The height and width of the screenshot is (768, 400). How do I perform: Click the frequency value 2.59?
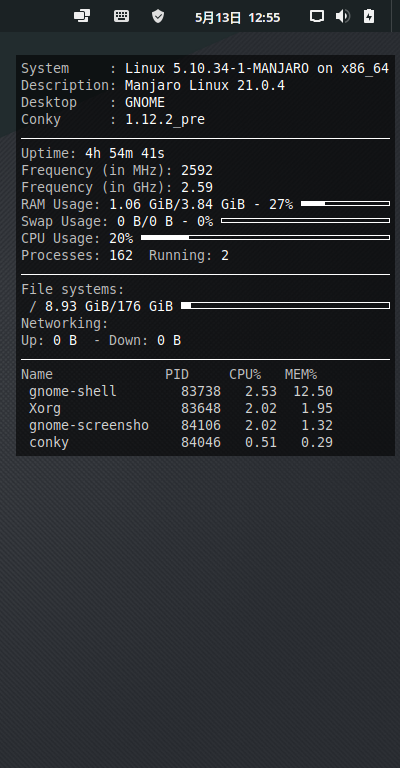pos(197,188)
